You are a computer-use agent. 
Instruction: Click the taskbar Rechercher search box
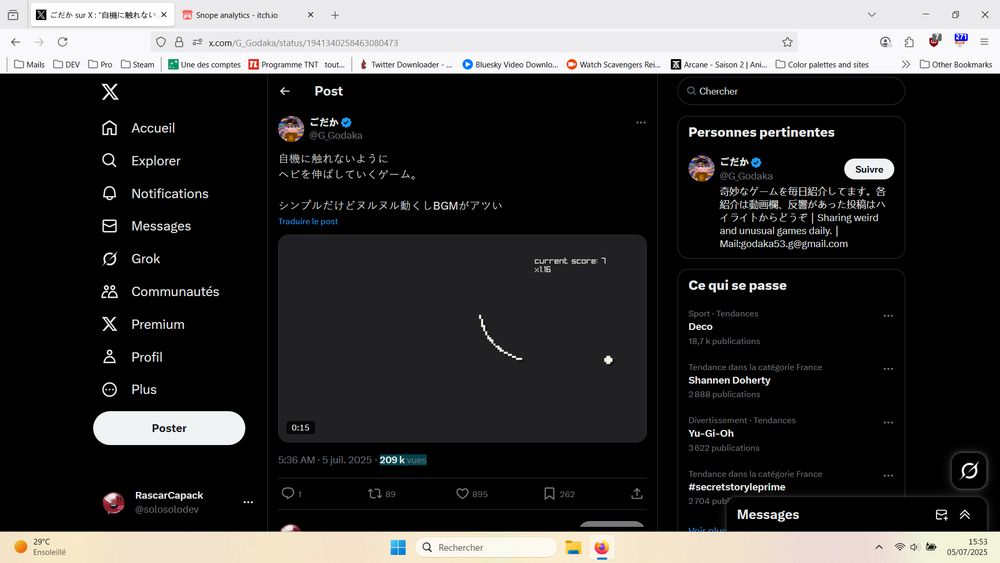(x=486, y=547)
